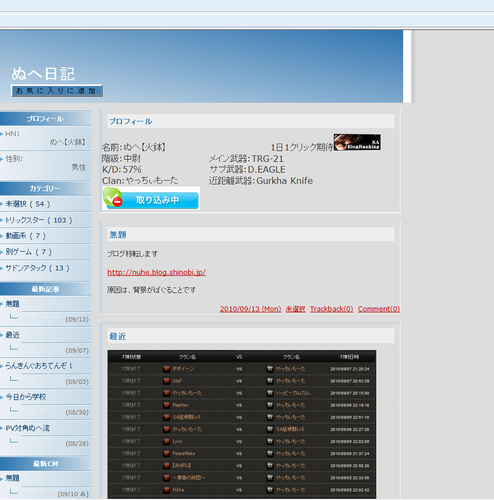The width and height of the screenshot is (494, 500).
Task: Select the トリックスター (103) category
Action: pos(39,220)
